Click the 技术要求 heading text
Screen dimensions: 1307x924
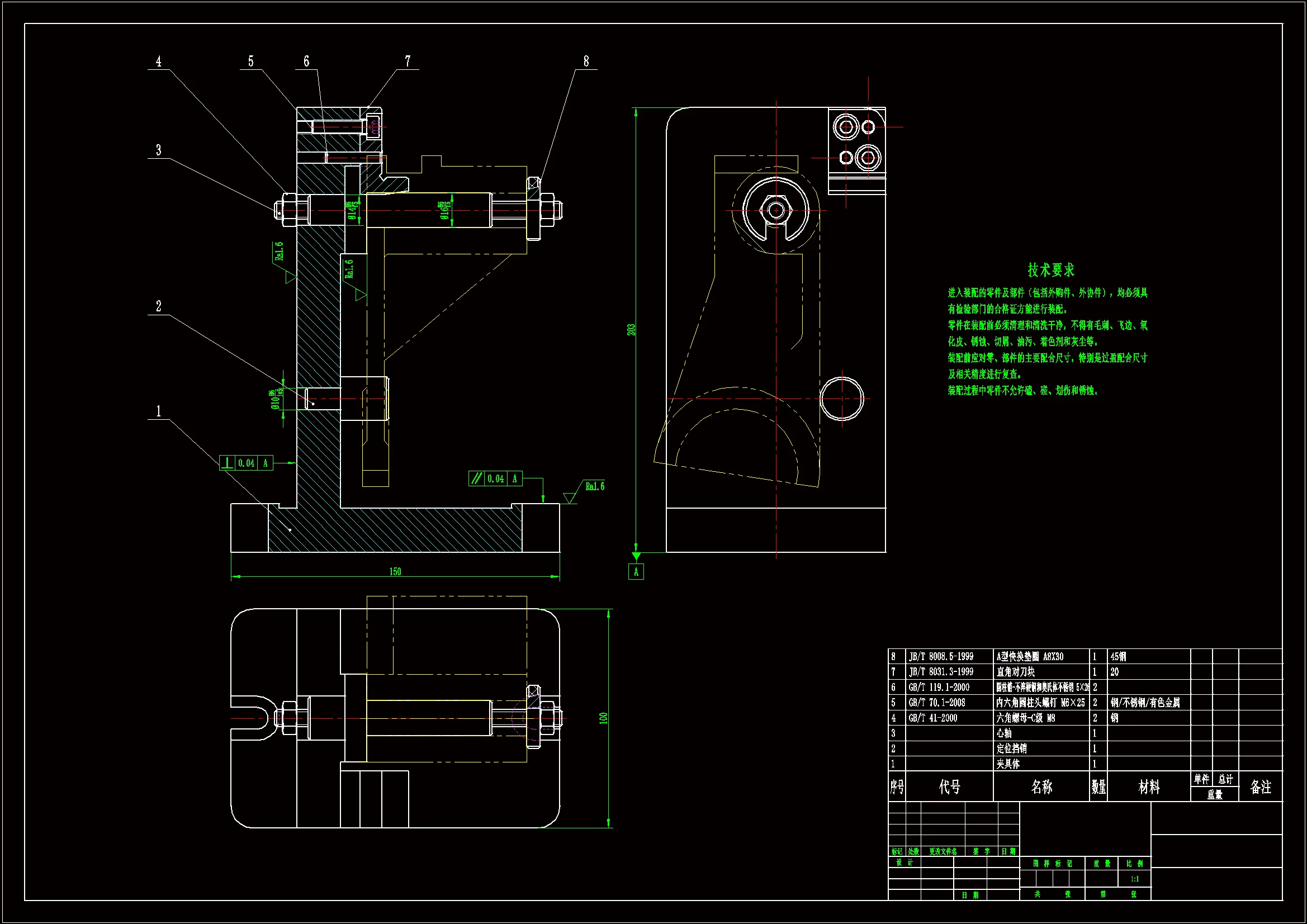click(x=1050, y=269)
